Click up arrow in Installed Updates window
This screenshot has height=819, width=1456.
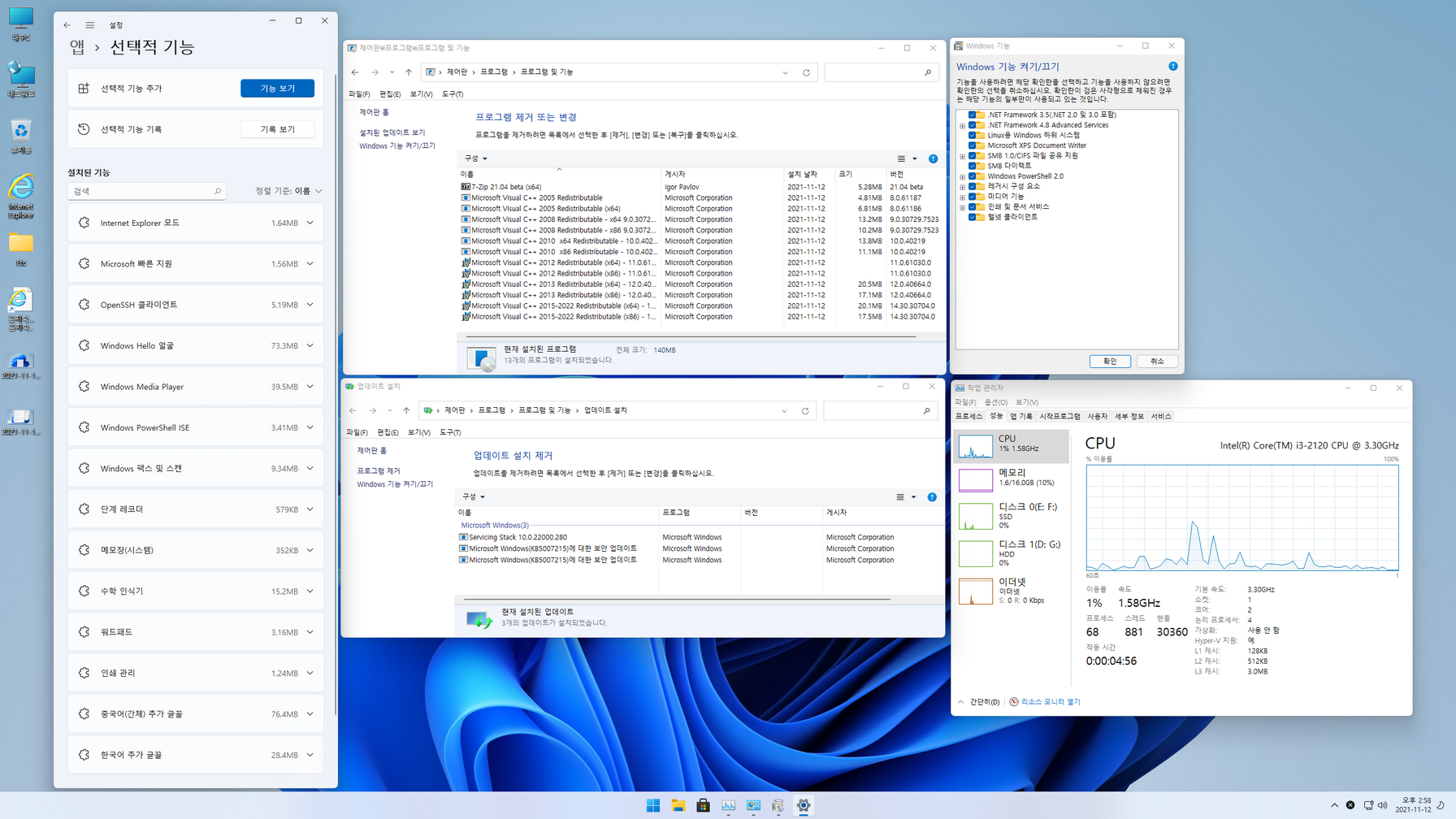(406, 411)
